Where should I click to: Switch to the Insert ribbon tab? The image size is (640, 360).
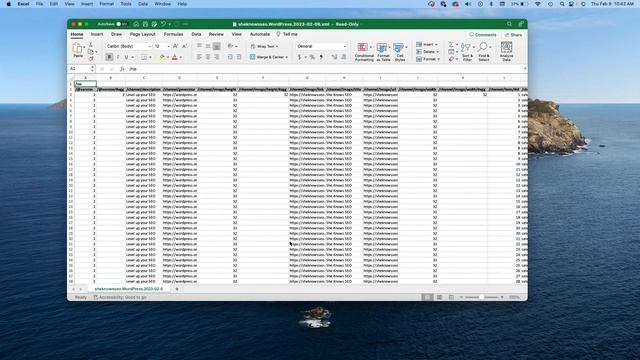click(x=97, y=34)
